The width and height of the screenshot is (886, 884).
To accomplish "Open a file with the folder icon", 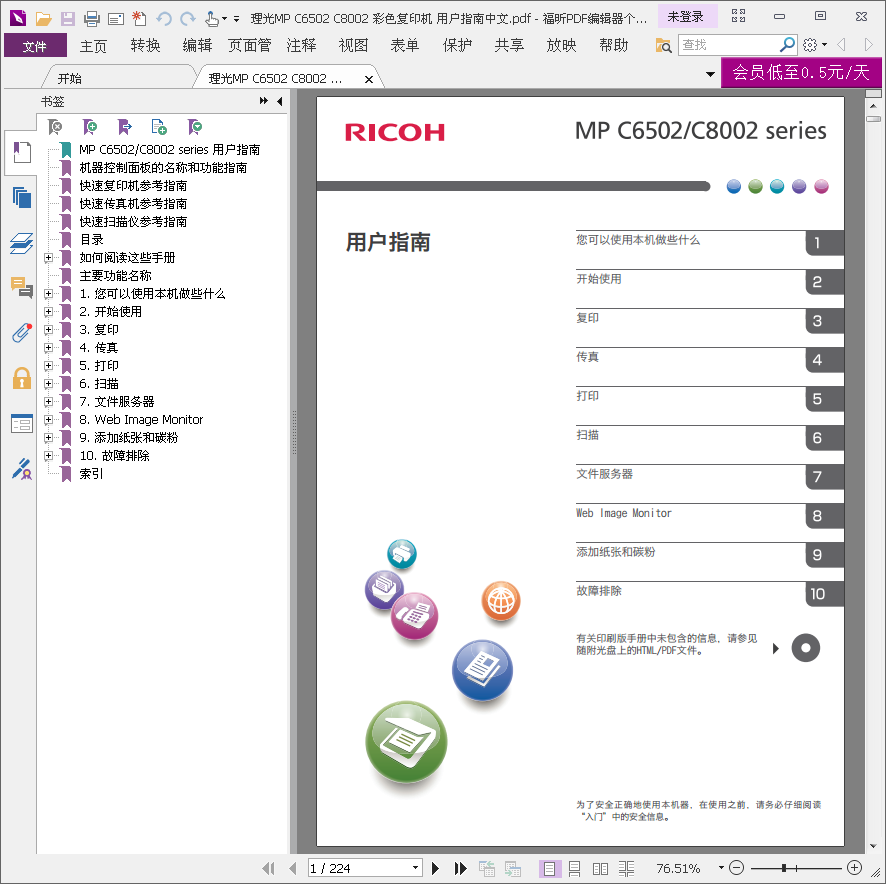I will [x=44, y=19].
